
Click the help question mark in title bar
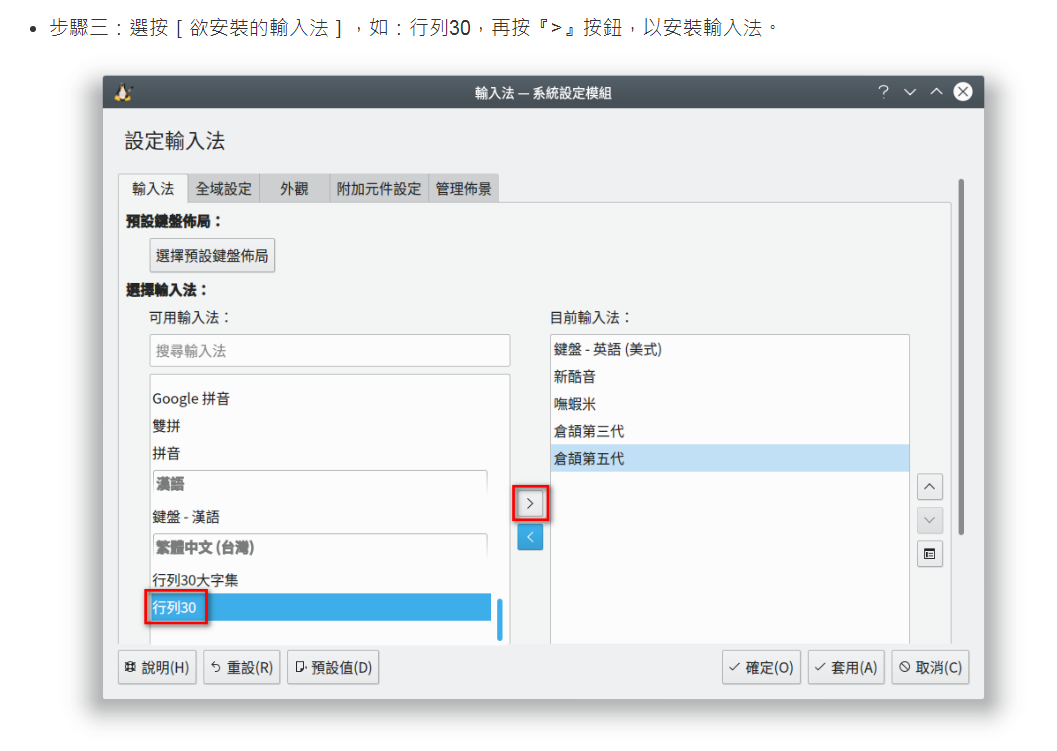pos(883,92)
